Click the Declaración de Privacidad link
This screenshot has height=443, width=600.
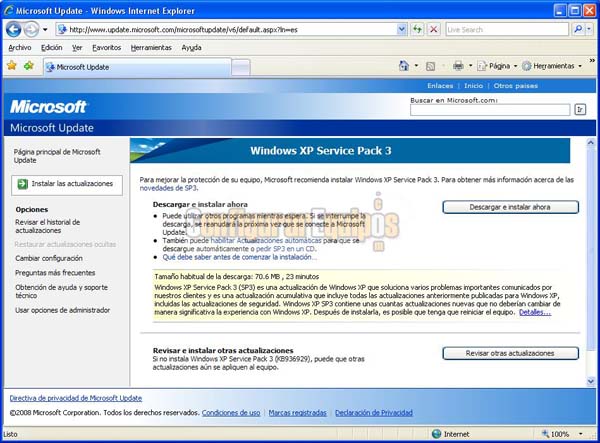374,412
